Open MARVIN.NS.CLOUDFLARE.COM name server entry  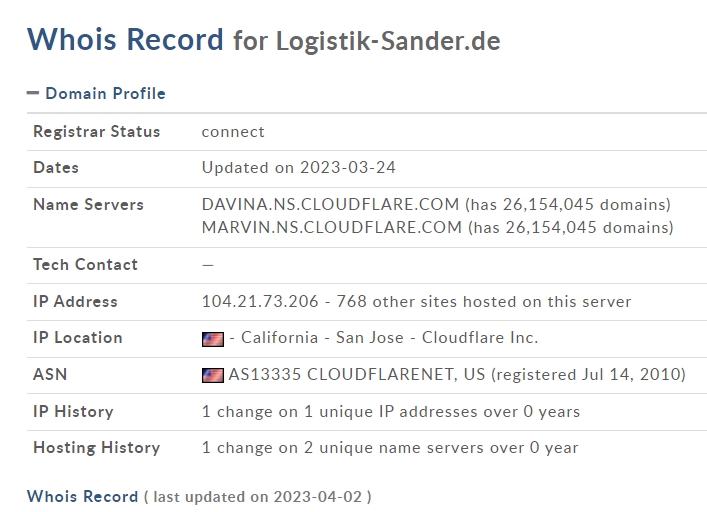click(332, 228)
